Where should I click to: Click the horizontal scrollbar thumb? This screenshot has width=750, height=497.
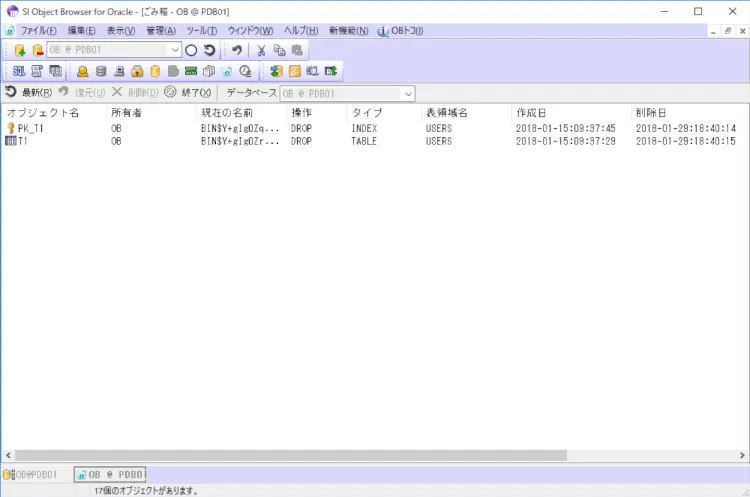pos(291,455)
